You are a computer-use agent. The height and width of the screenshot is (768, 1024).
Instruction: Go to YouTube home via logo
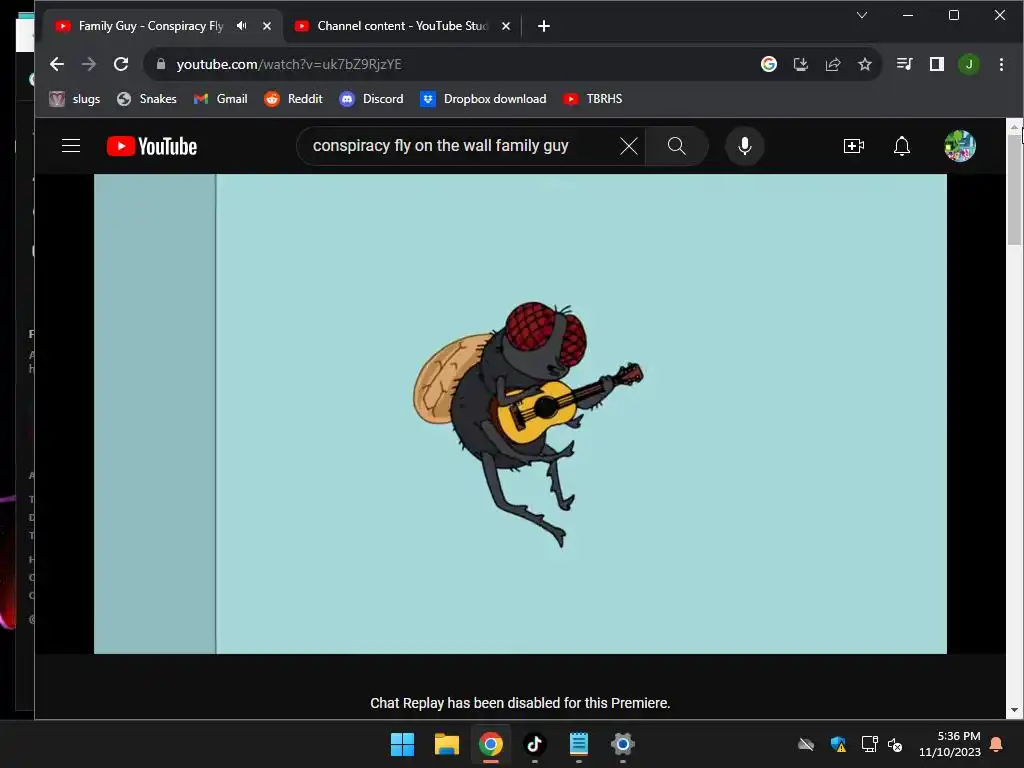[x=152, y=146]
